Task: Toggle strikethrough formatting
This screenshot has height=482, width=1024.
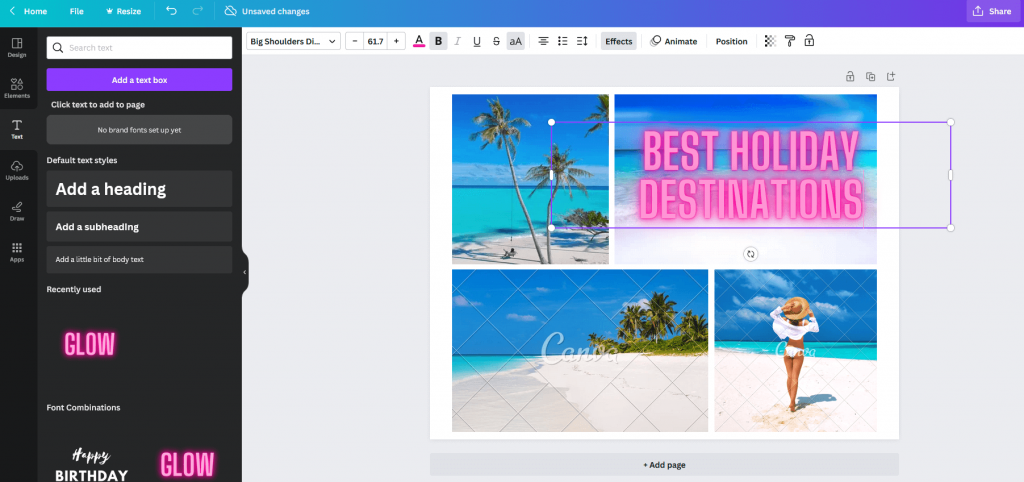Action: (x=496, y=41)
